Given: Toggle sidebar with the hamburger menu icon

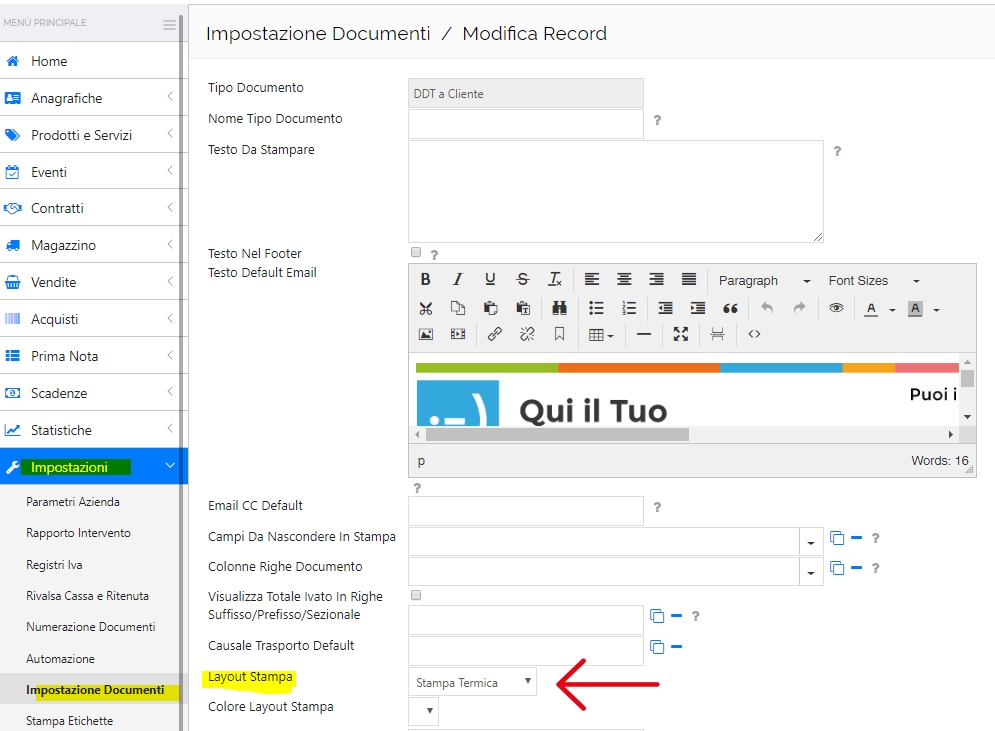Looking at the screenshot, I should click(x=169, y=25).
